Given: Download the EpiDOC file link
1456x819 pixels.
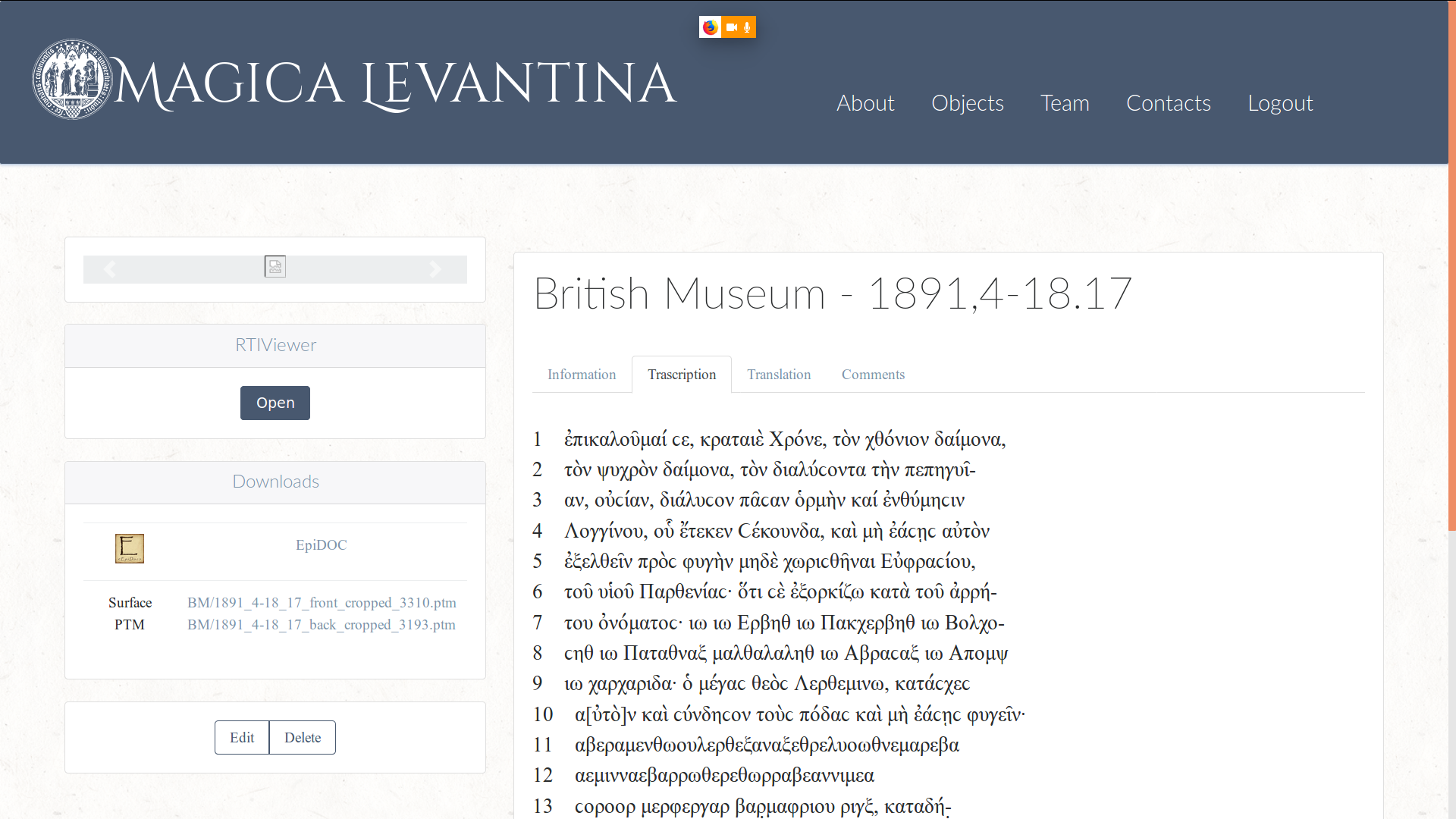Looking at the screenshot, I should click(x=321, y=545).
